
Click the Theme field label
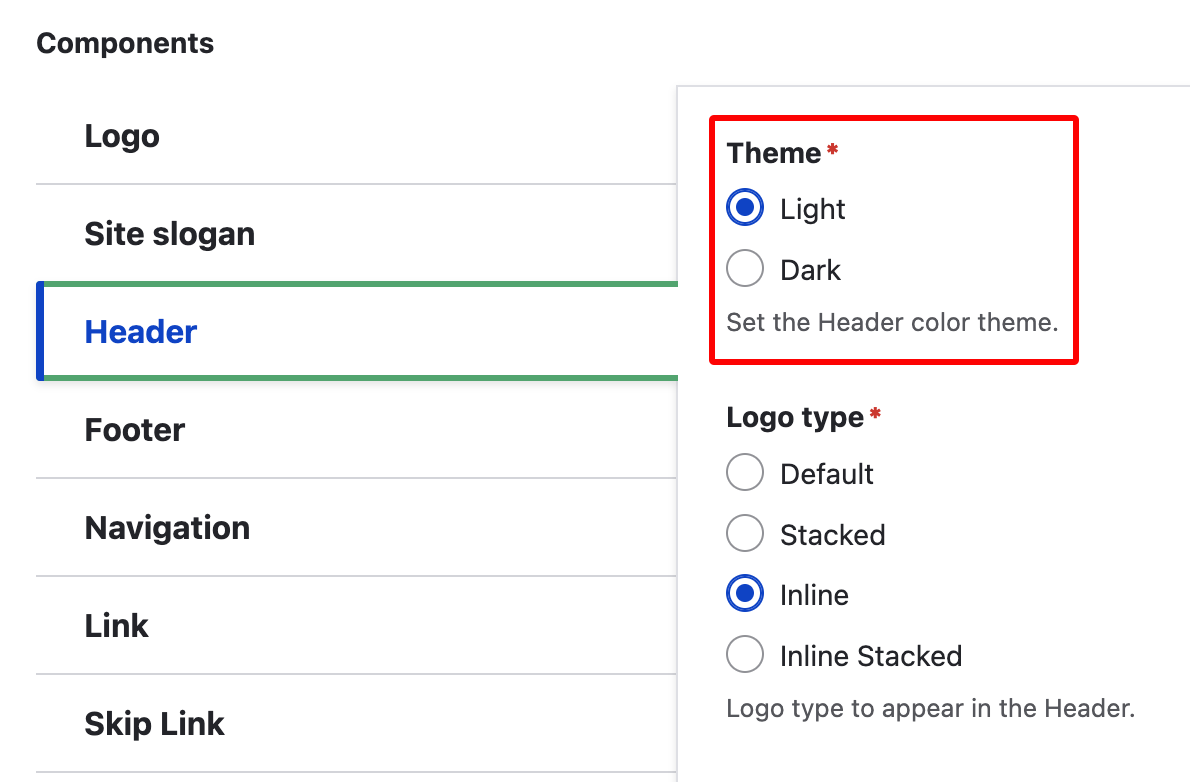click(x=773, y=153)
